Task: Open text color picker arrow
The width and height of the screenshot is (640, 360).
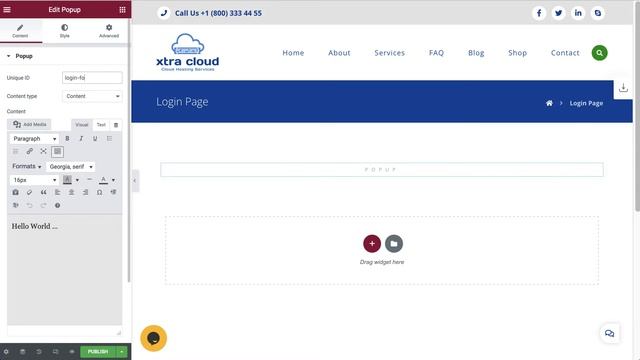Action: point(113,180)
